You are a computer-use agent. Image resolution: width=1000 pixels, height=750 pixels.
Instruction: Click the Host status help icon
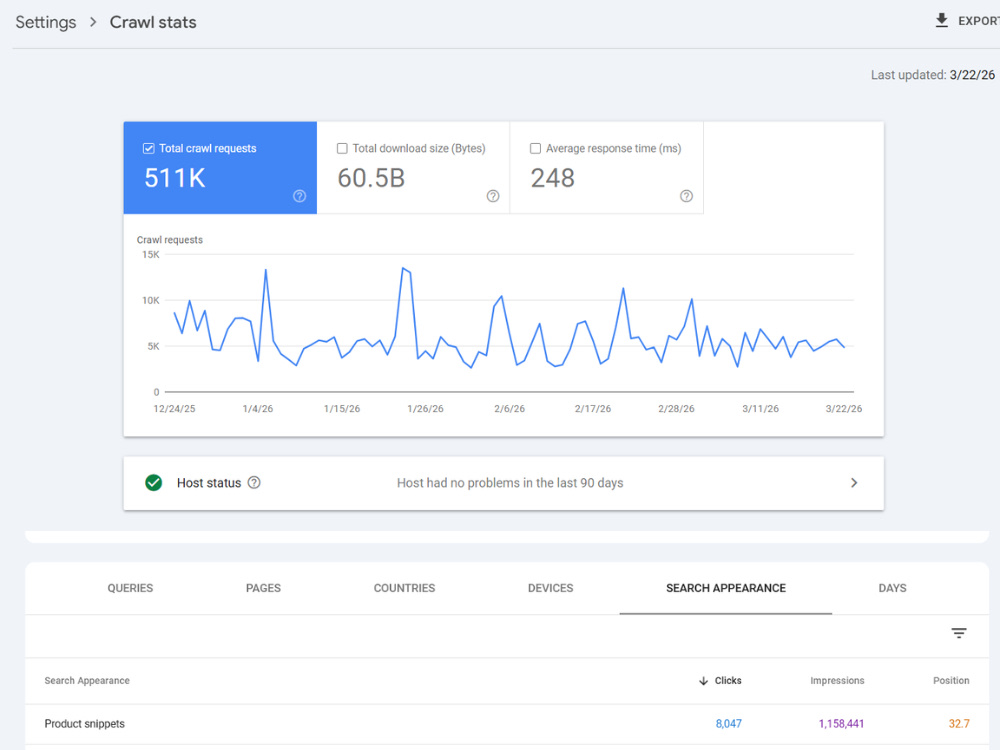point(254,482)
